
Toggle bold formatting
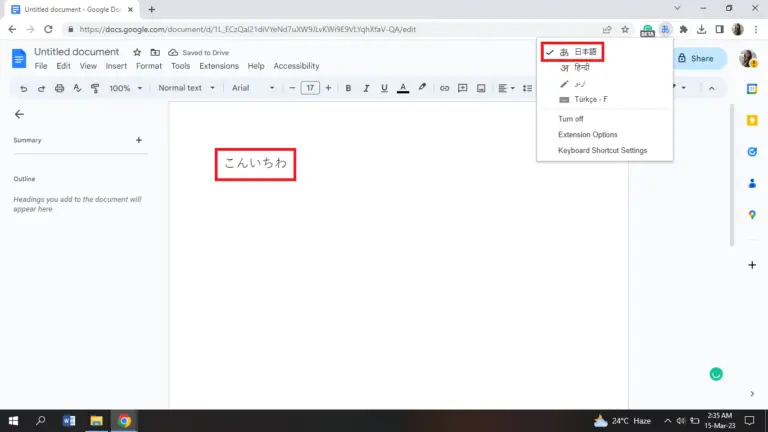click(x=349, y=88)
